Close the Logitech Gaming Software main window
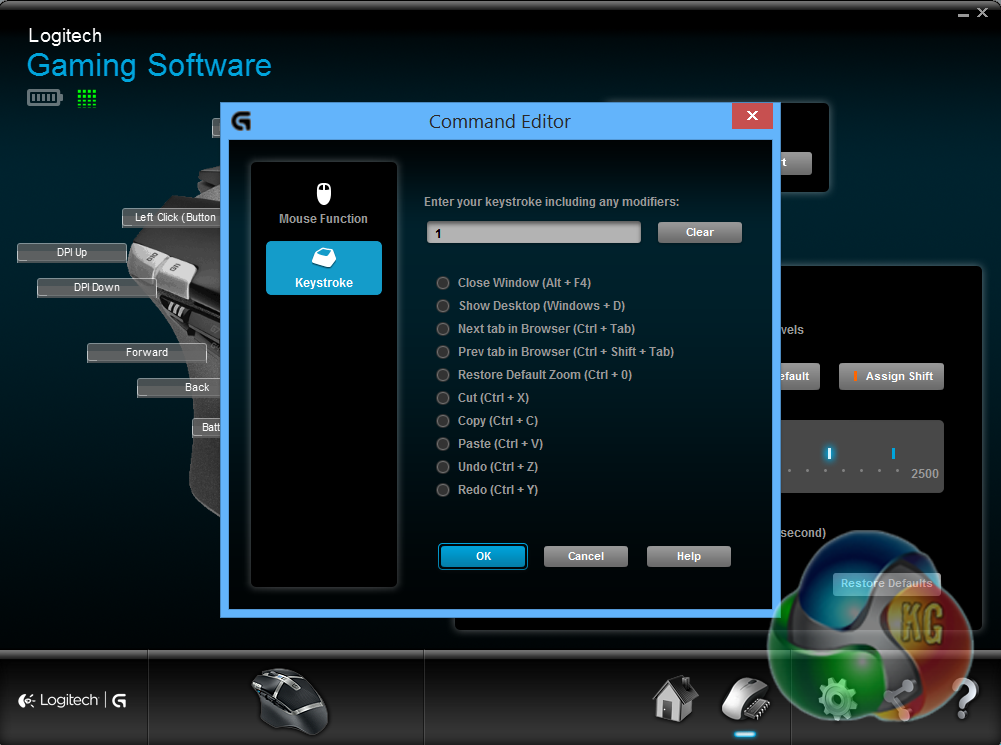 tap(982, 13)
